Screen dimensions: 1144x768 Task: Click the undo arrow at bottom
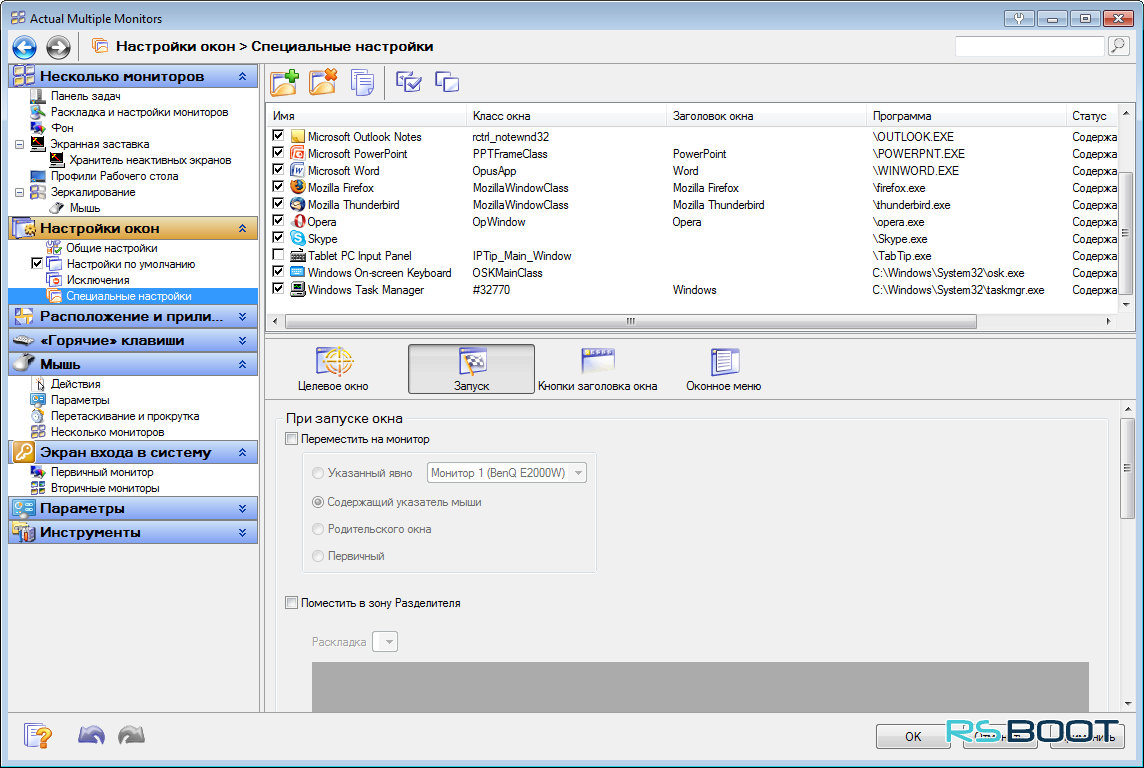[91, 735]
